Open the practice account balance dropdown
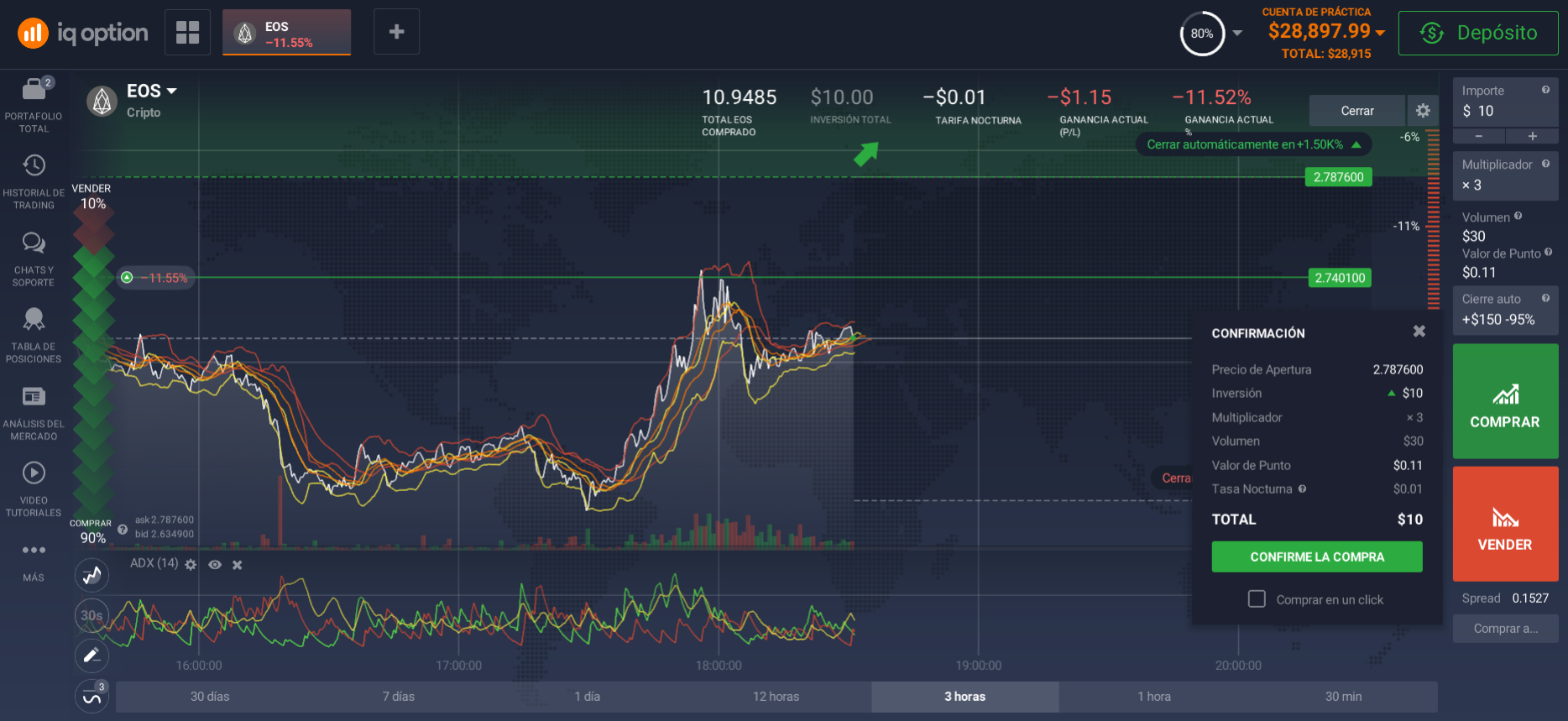1568x721 pixels. click(x=1380, y=33)
